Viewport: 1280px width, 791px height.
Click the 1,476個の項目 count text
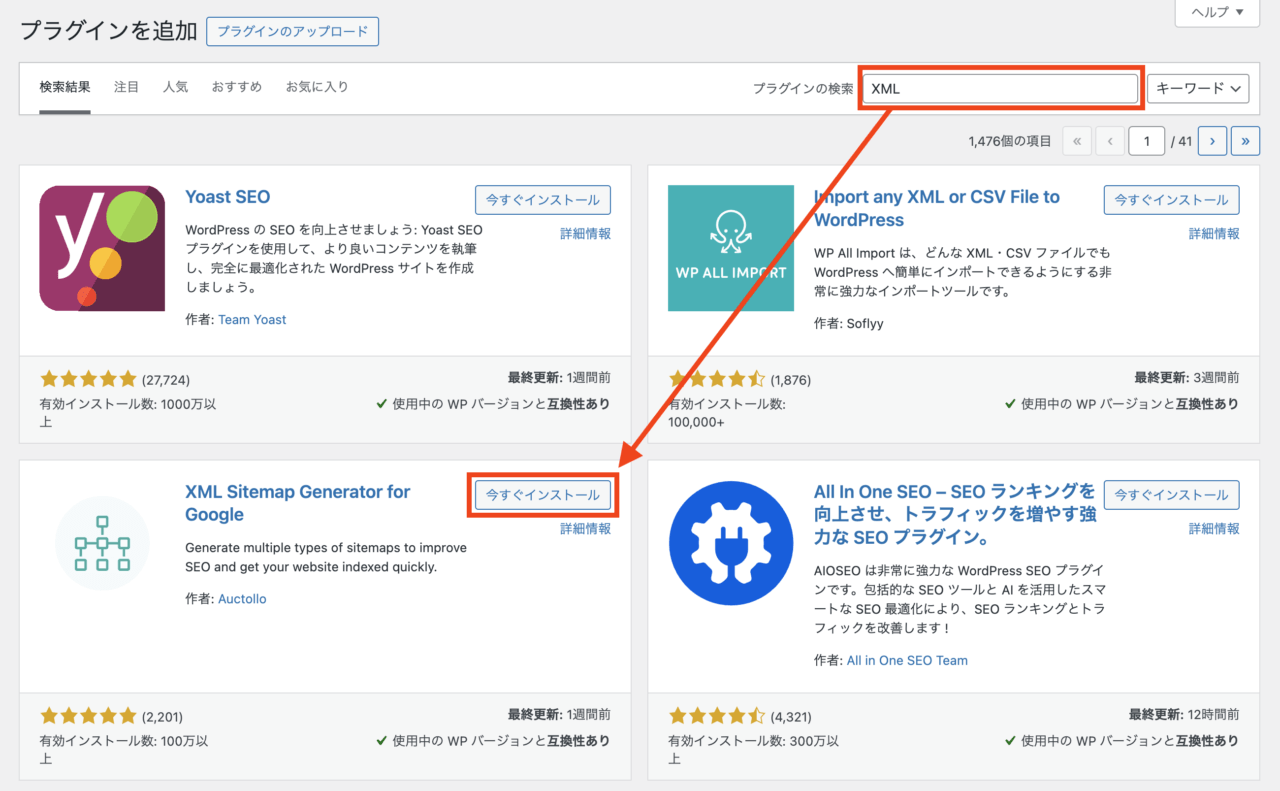pyautogui.click(x=1010, y=142)
